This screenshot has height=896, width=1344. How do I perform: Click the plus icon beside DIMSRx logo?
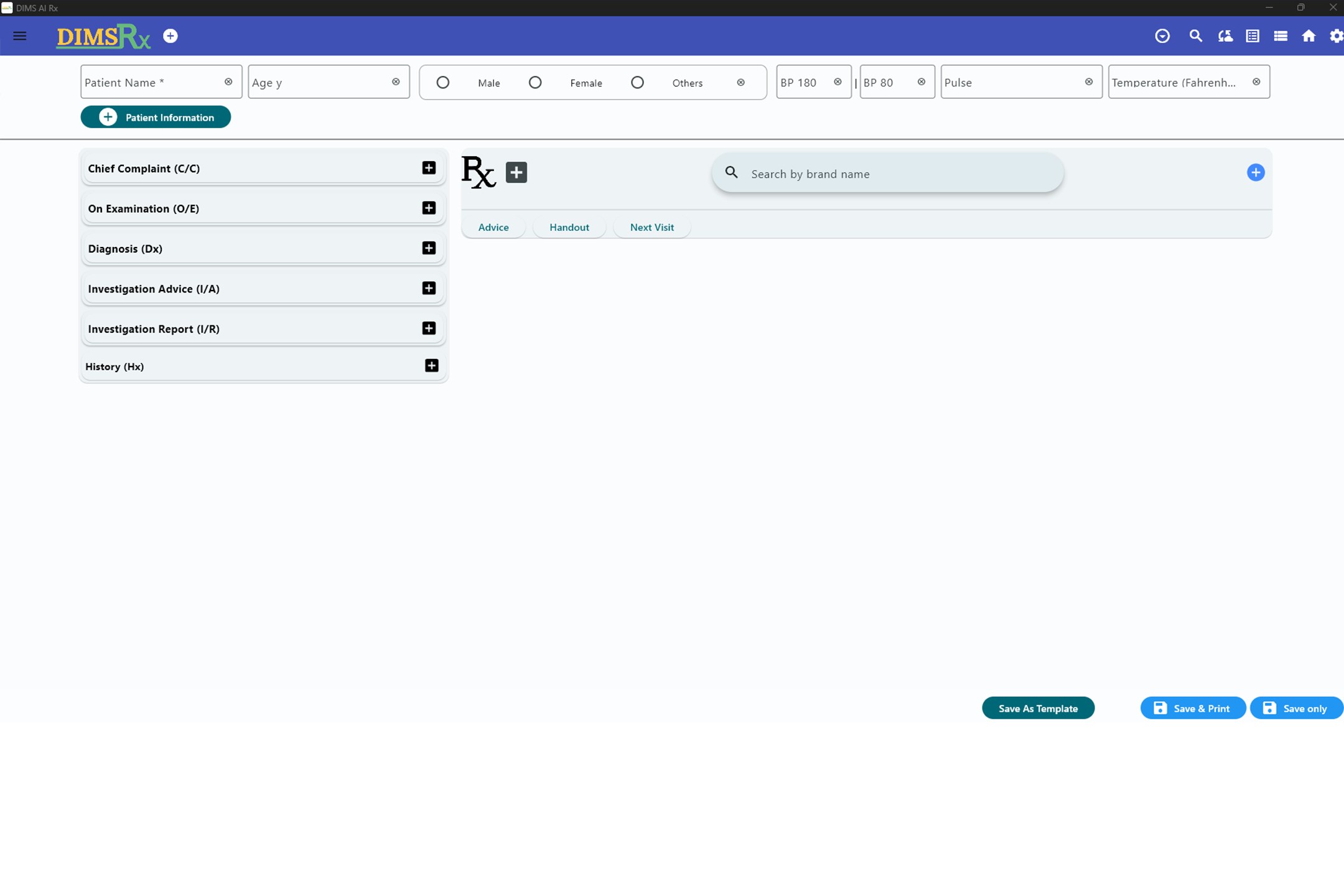pyautogui.click(x=170, y=36)
